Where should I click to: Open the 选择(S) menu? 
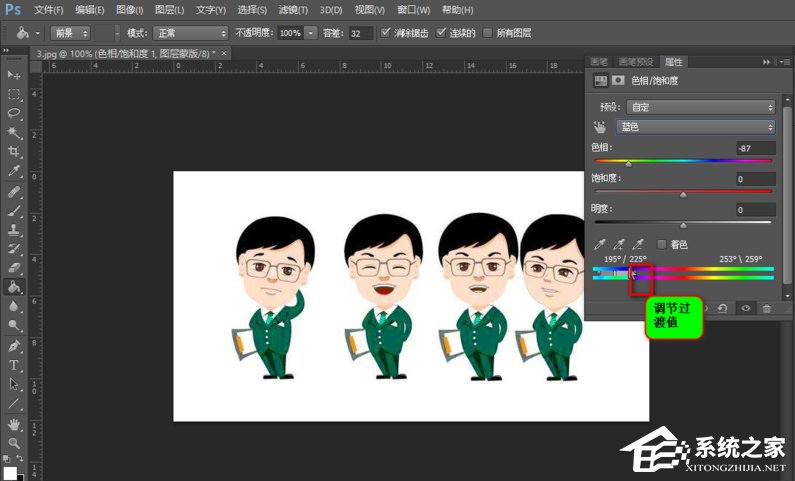click(252, 10)
